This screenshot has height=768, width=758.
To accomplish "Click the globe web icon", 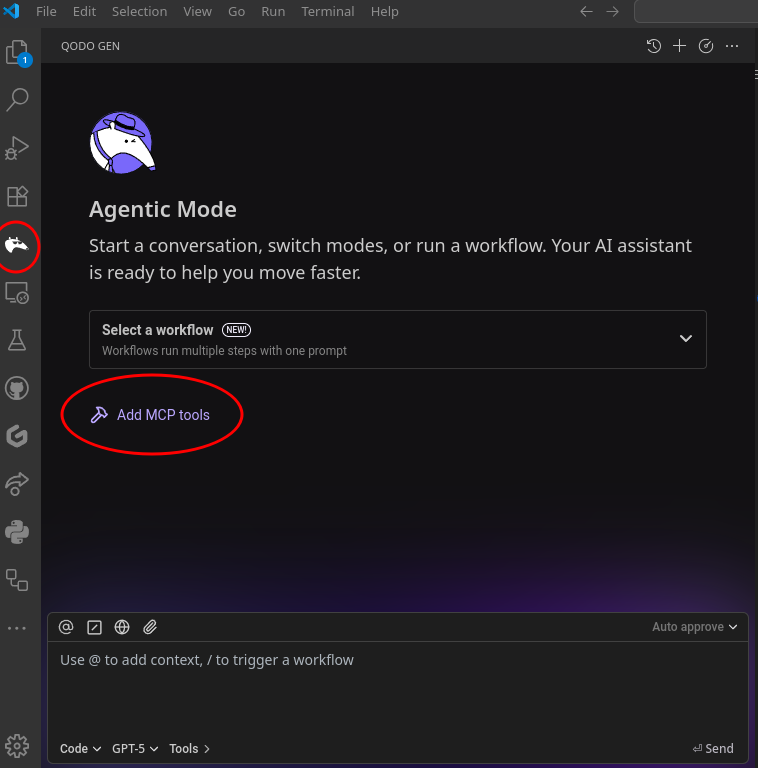I will [122, 627].
